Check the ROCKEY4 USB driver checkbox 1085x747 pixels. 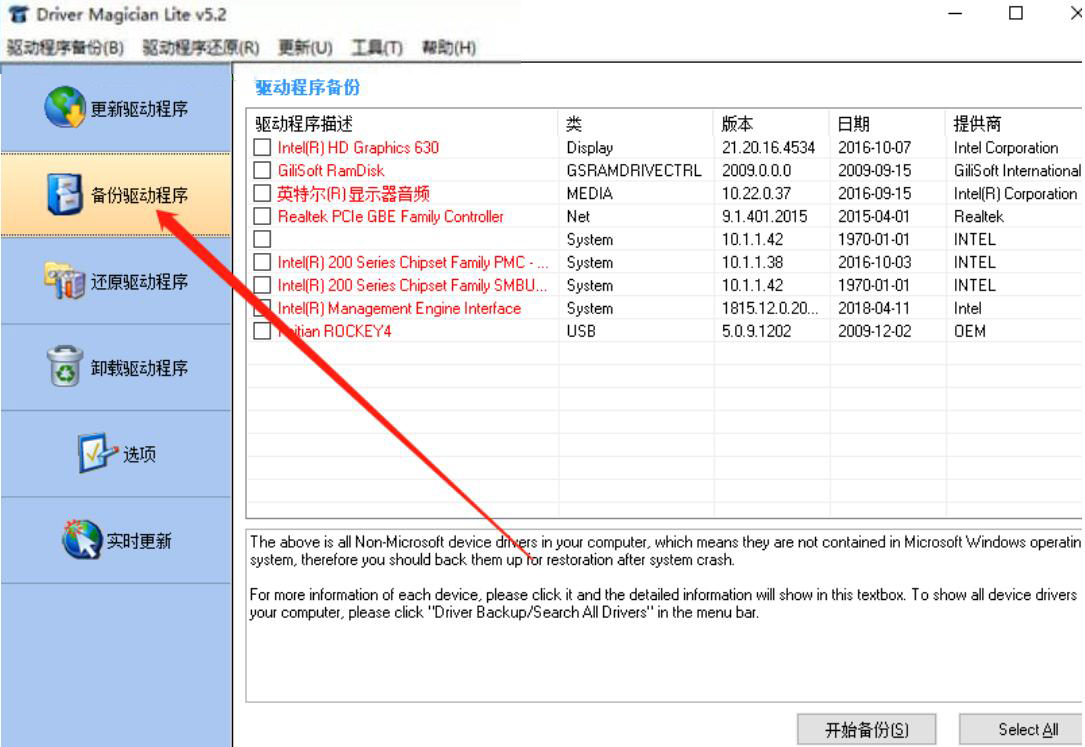(262, 331)
